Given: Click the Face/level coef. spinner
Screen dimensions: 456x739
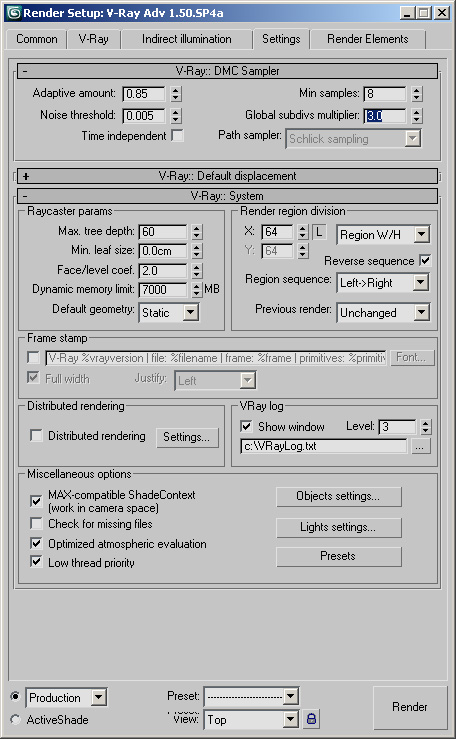Looking at the screenshot, I should (x=197, y=271).
